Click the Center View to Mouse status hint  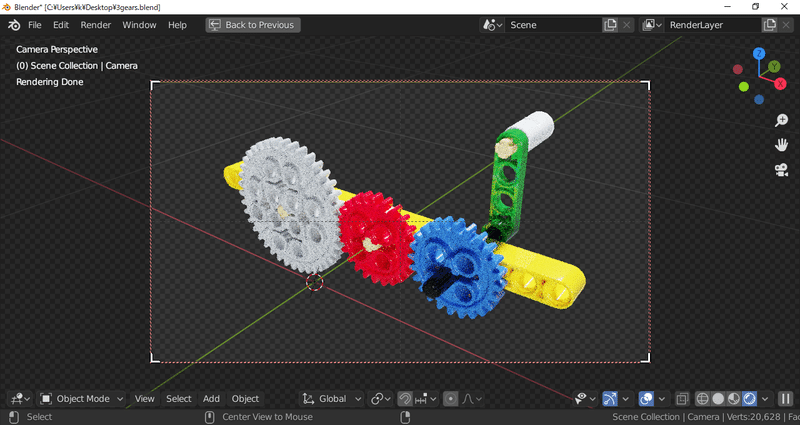(267, 417)
